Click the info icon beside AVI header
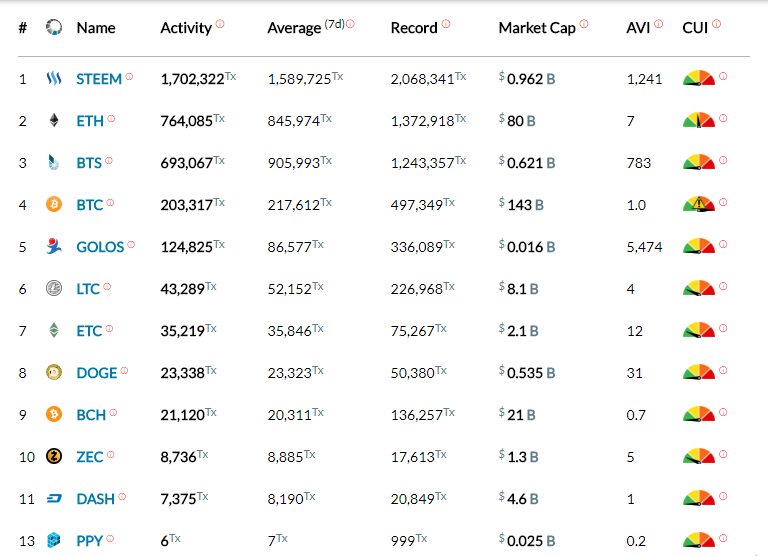Screen dimensions: 768x556 pyautogui.click(x=658, y=24)
